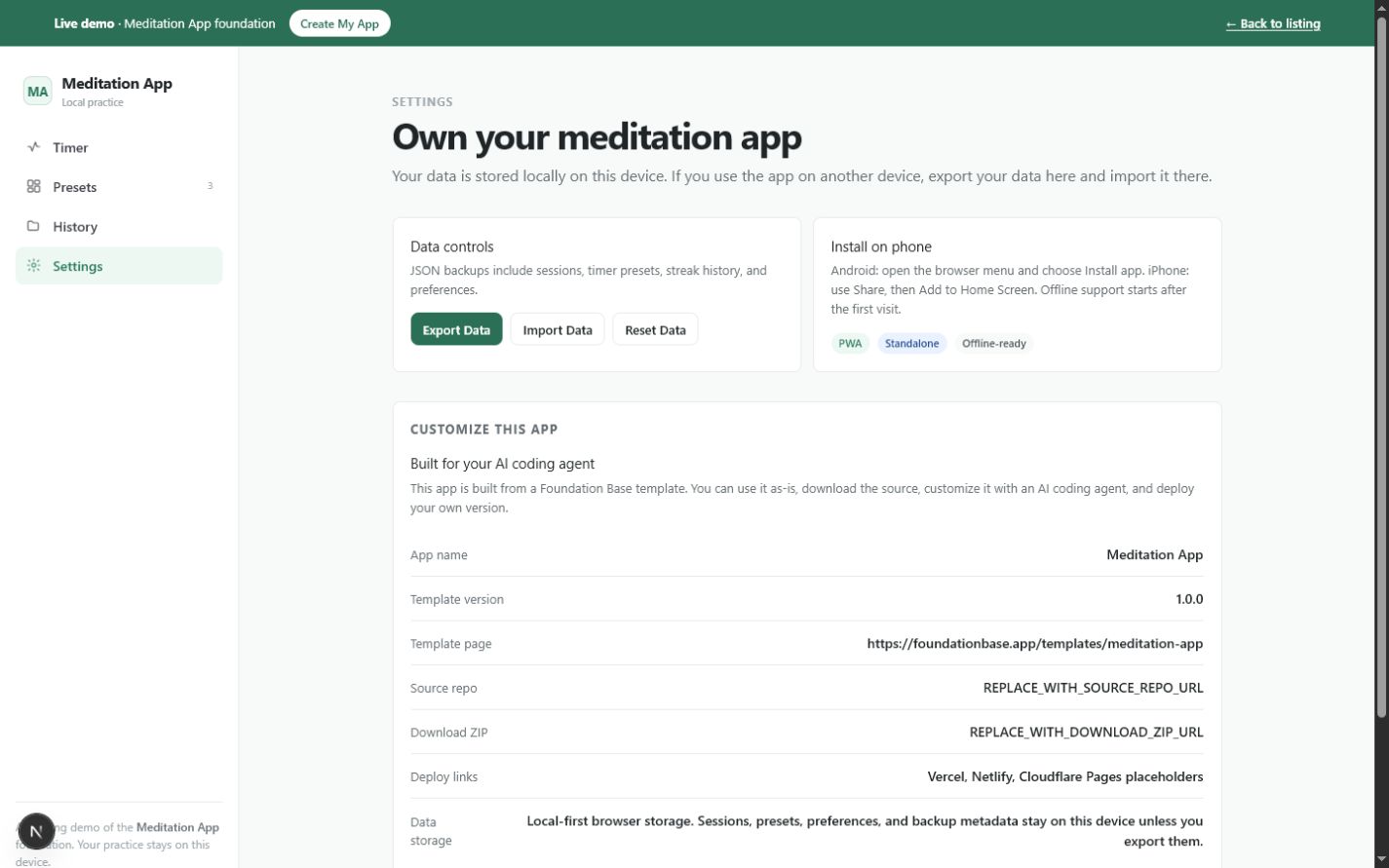Click the Presets grid icon in sidebar
1389x868 pixels.
point(34,186)
